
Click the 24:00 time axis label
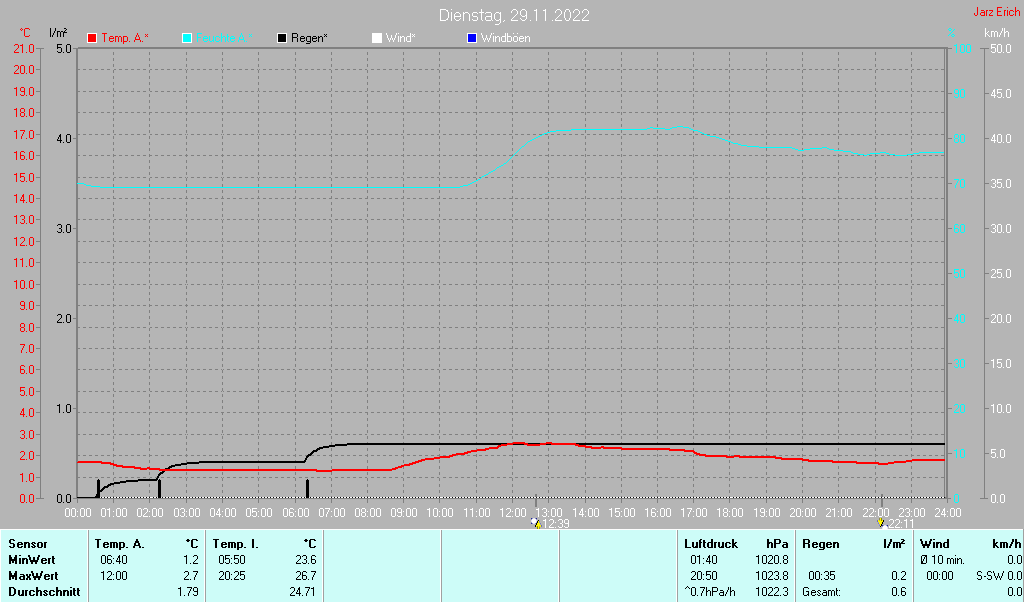pyautogui.click(x=947, y=513)
